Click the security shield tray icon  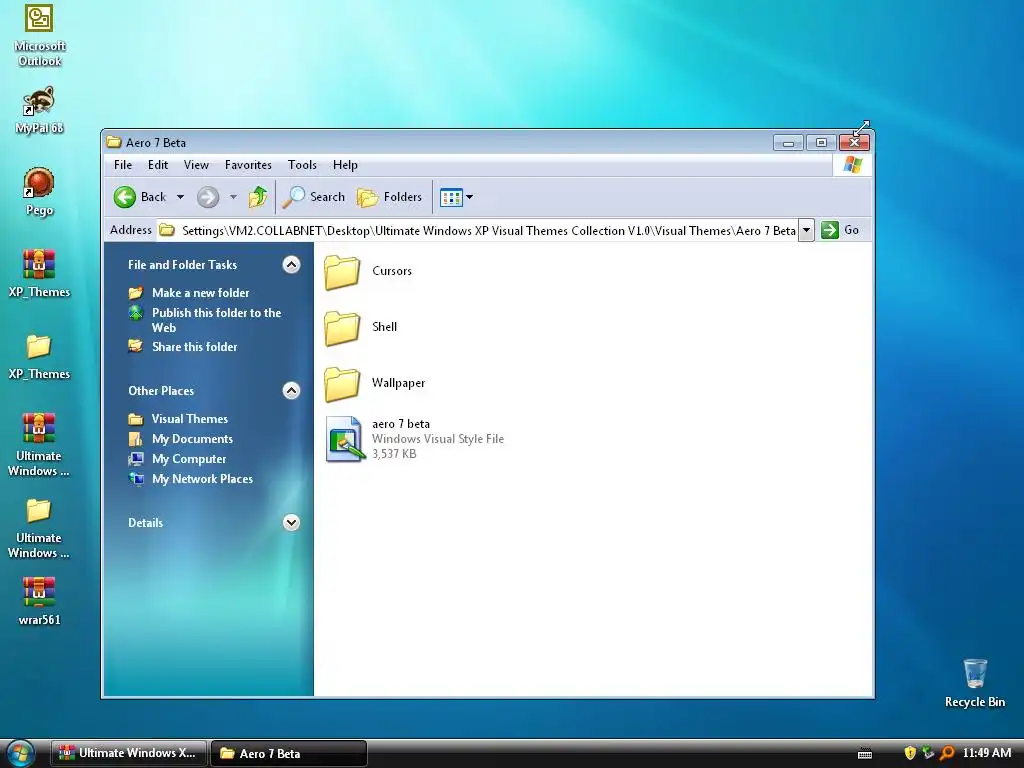point(910,753)
